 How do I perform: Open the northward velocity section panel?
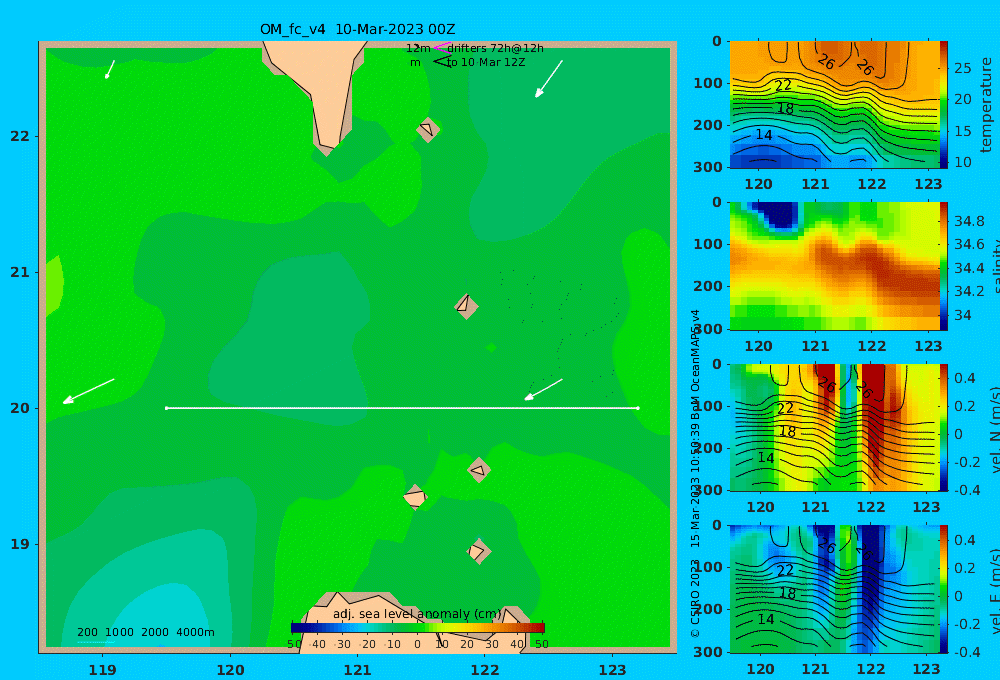pos(834,427)
